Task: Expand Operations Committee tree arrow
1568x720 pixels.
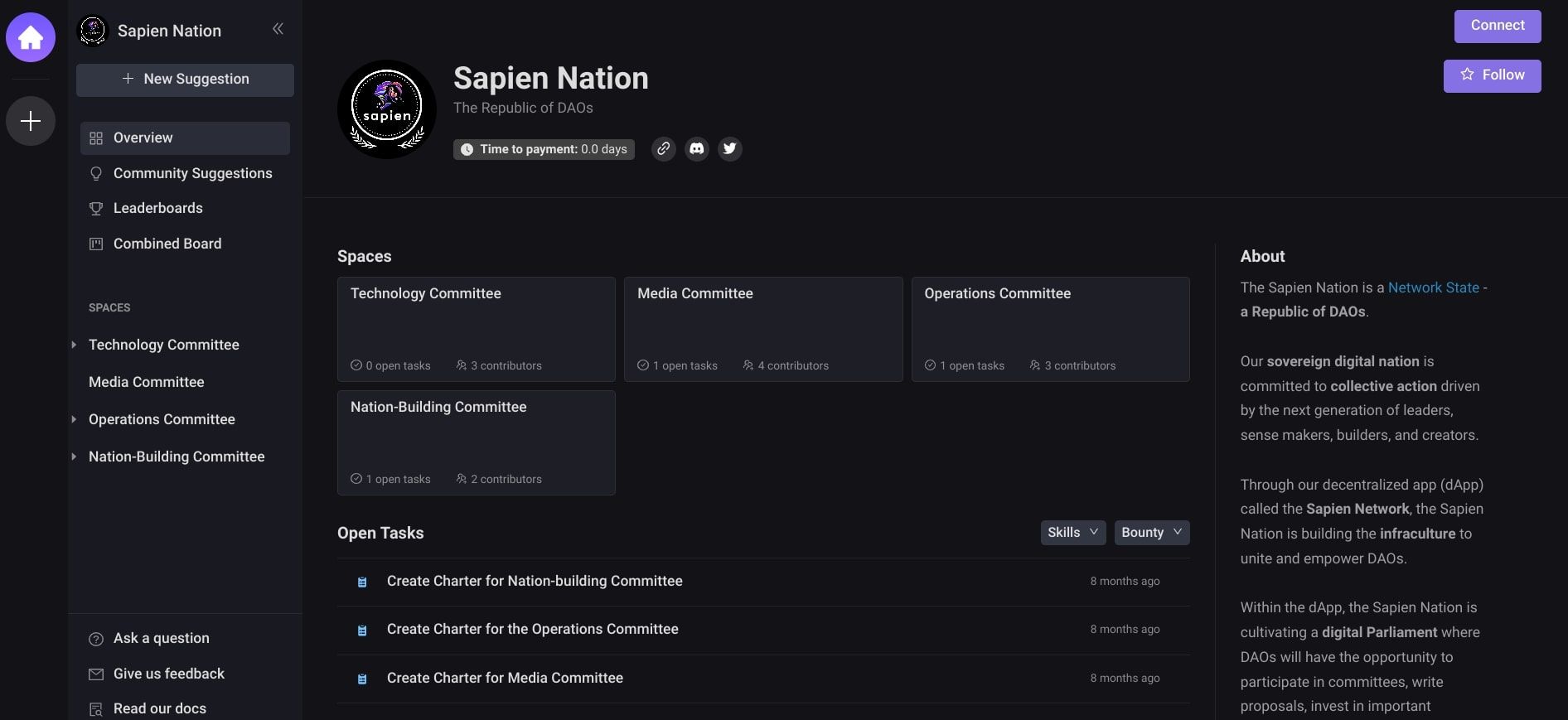Action: click(74, 419)
